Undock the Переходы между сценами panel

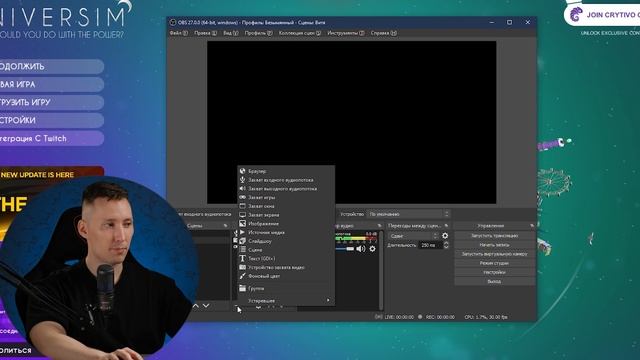[446, 226]
